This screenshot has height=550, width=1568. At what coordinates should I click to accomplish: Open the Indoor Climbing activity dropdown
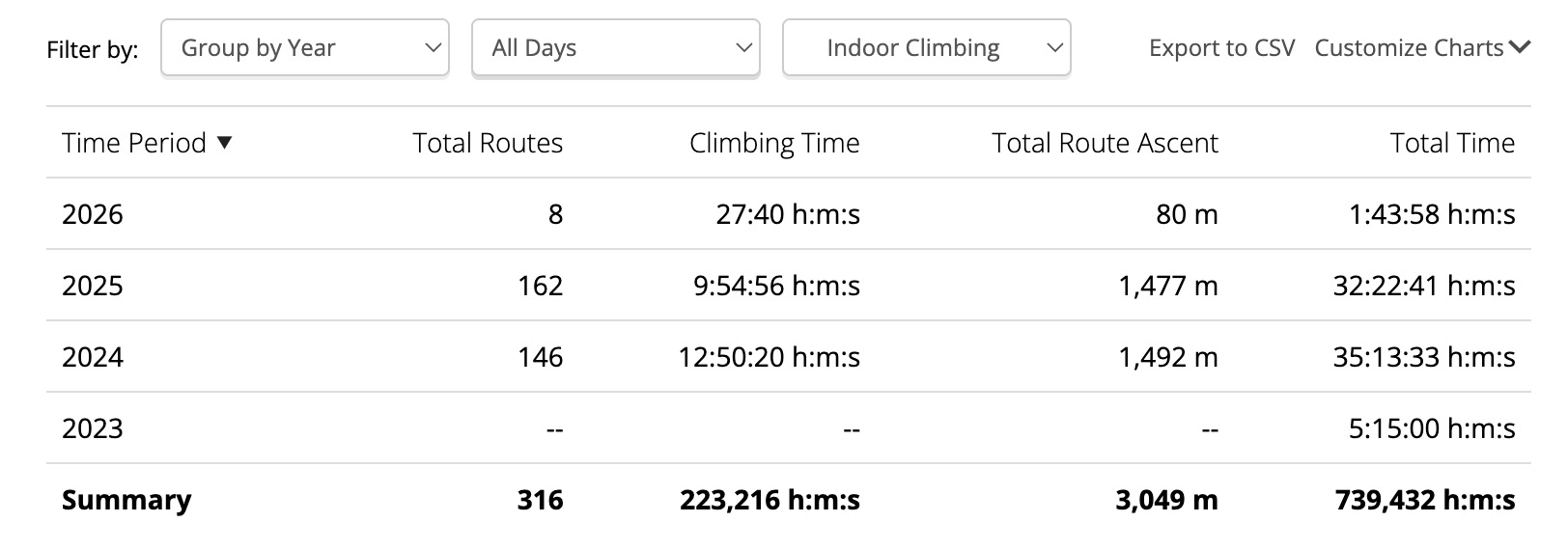click(926, 48)
